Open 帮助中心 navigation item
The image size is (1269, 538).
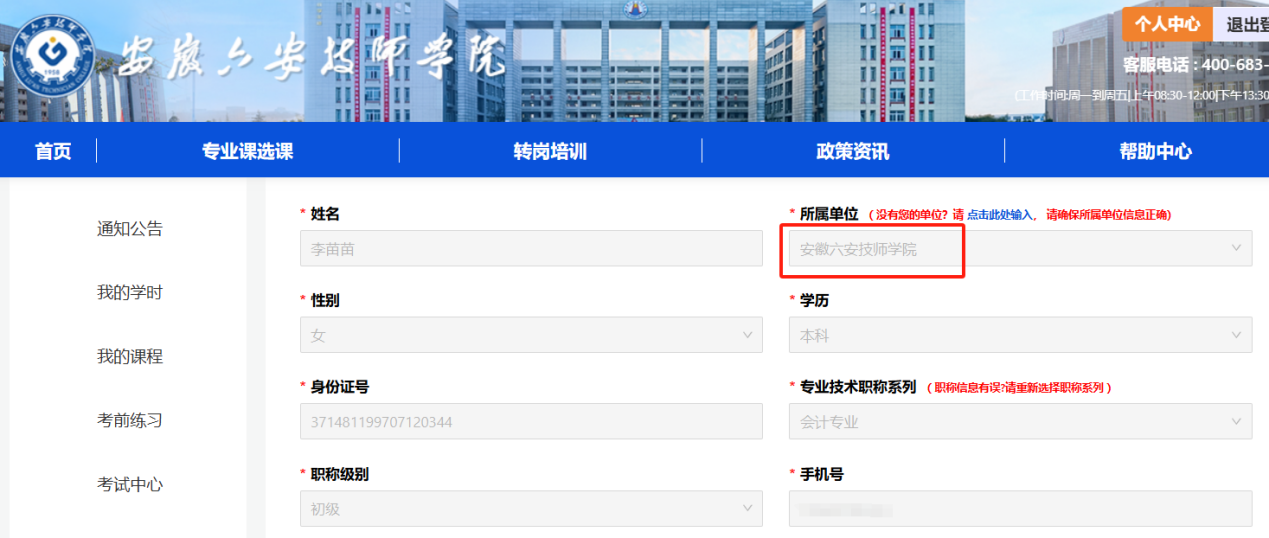pos(1155,151)
